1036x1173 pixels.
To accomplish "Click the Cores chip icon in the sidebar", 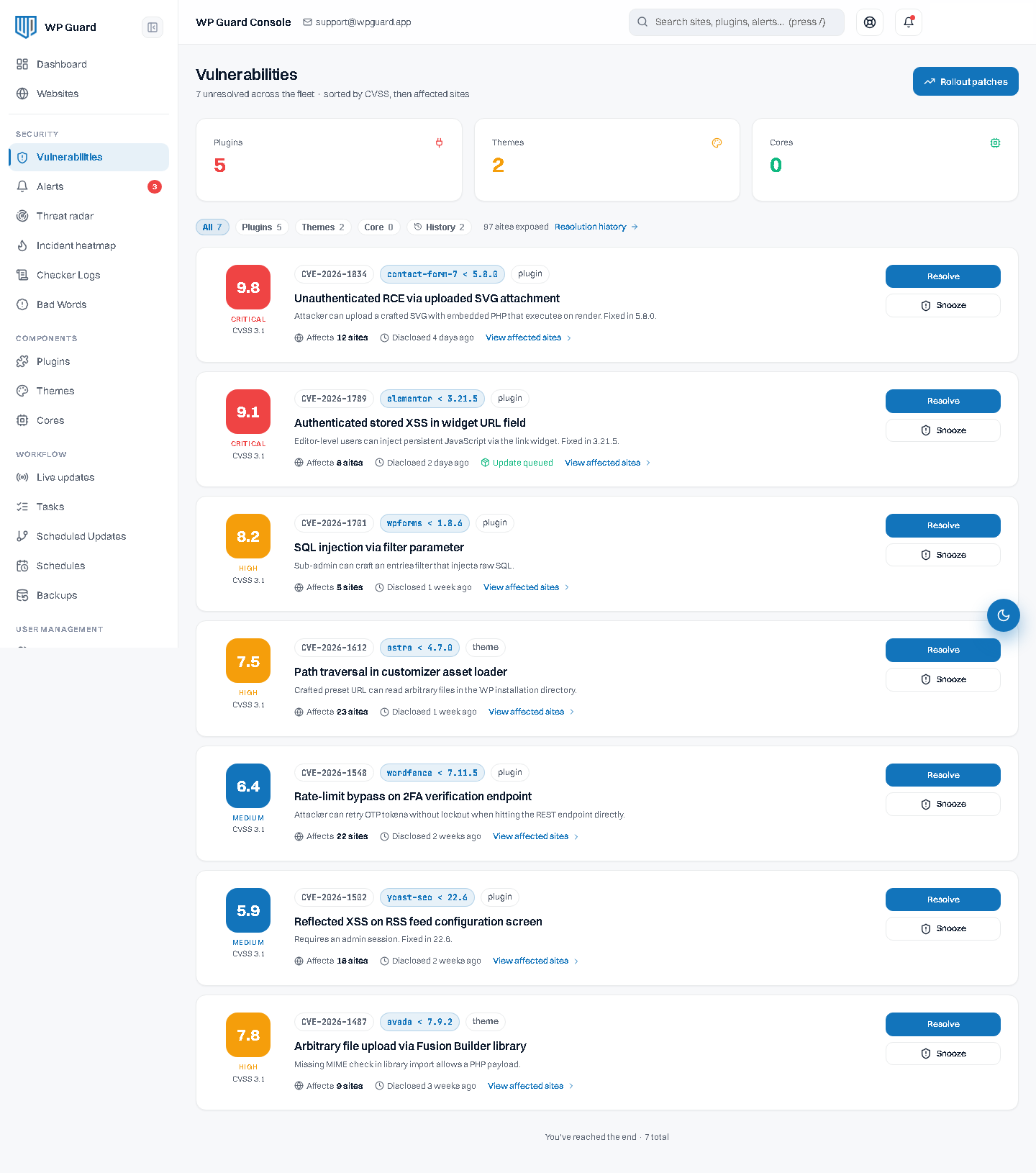I will (22, 420).
